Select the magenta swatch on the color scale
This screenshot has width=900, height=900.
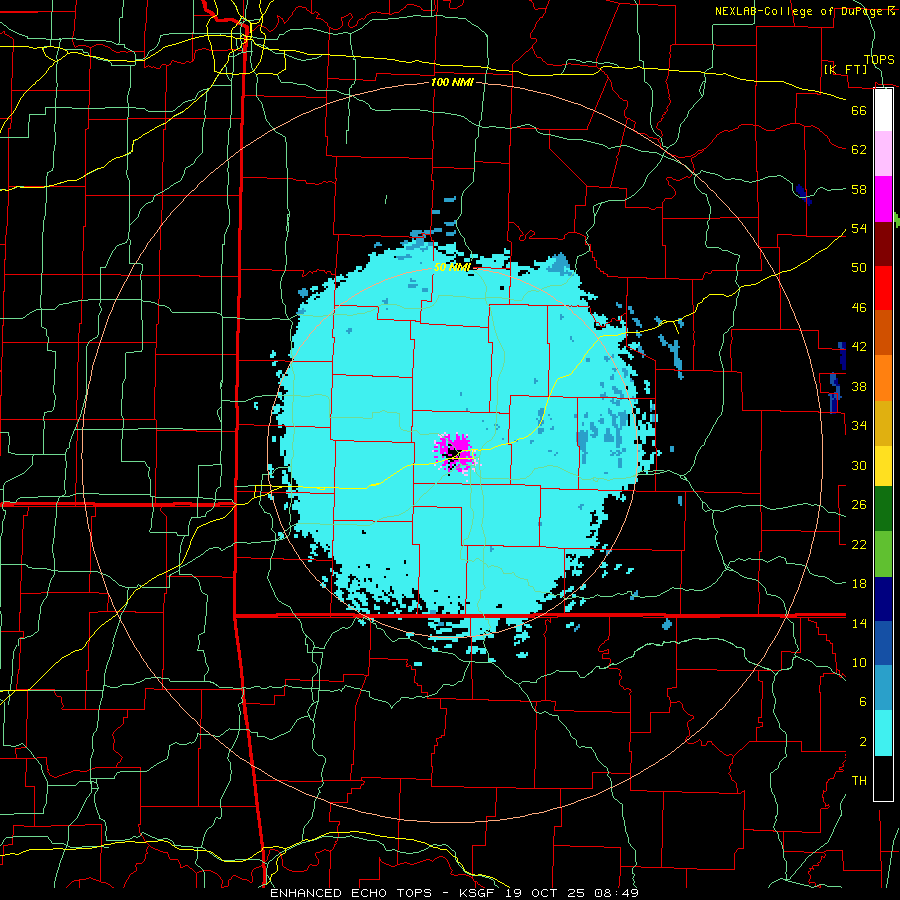point(883,199)
